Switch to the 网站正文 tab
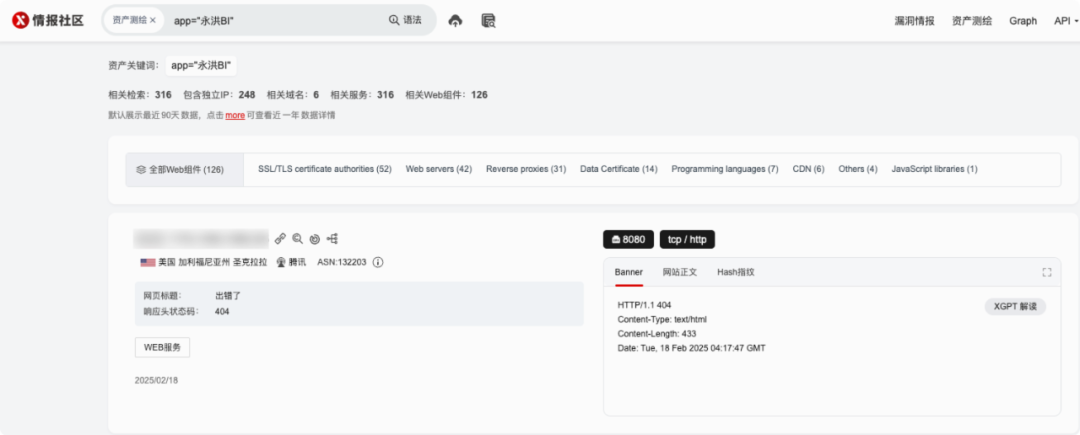Screen dimensions: 1080x435 coord(680,273)
